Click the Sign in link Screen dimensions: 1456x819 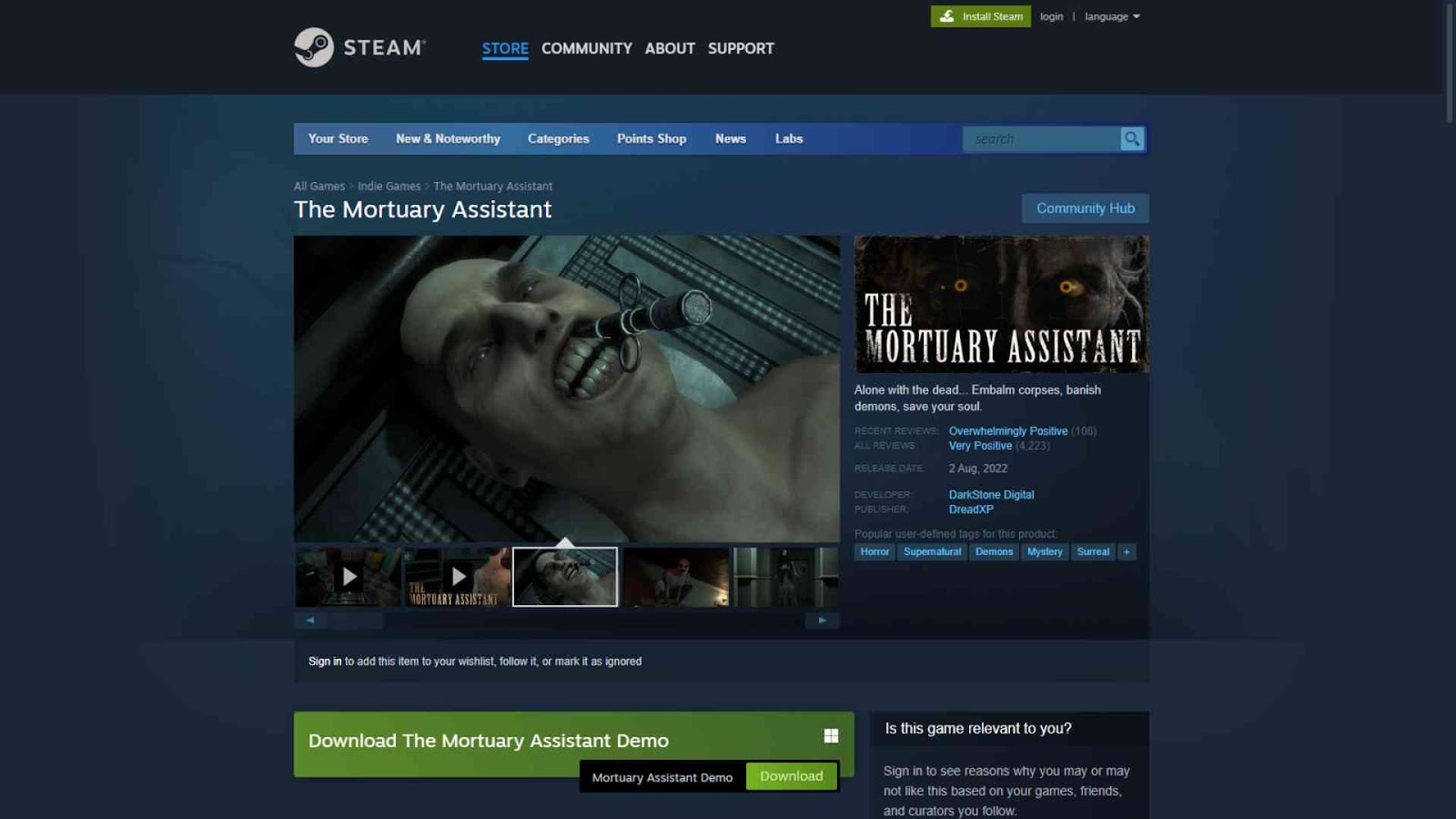(x=325, y=662)
